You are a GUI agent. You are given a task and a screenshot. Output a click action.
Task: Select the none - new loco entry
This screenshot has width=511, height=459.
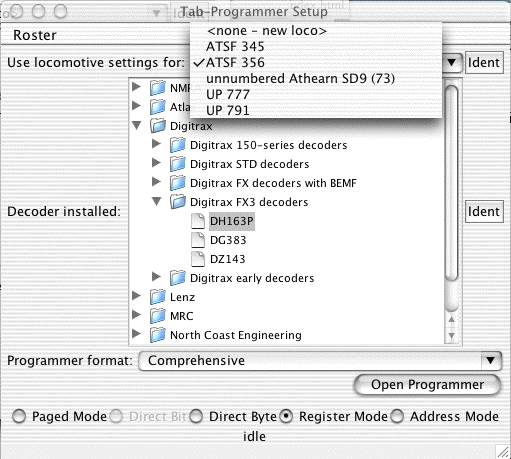(267, 31)
